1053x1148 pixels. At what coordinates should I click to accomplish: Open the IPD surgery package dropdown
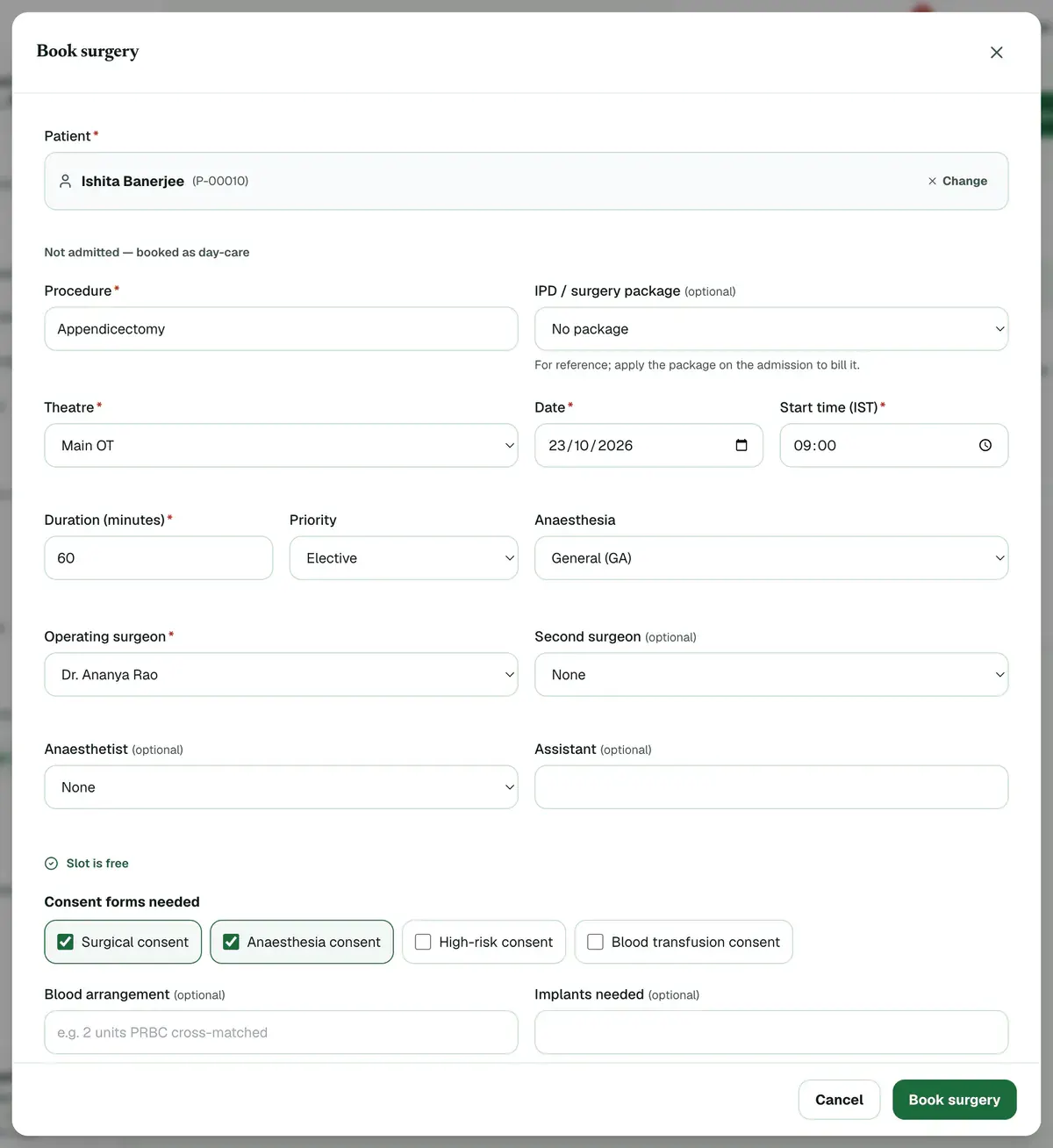click(x=771, y=329)
